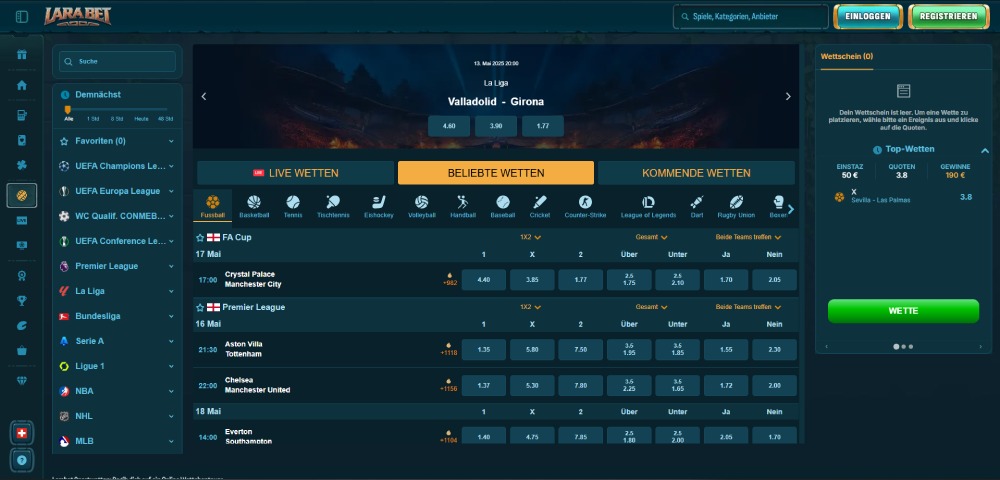The height and width of the screenshot is (480, 1000).
Task: Switch to the KOMMENDE WETTEN tab
Action: [x=696, y=173]
